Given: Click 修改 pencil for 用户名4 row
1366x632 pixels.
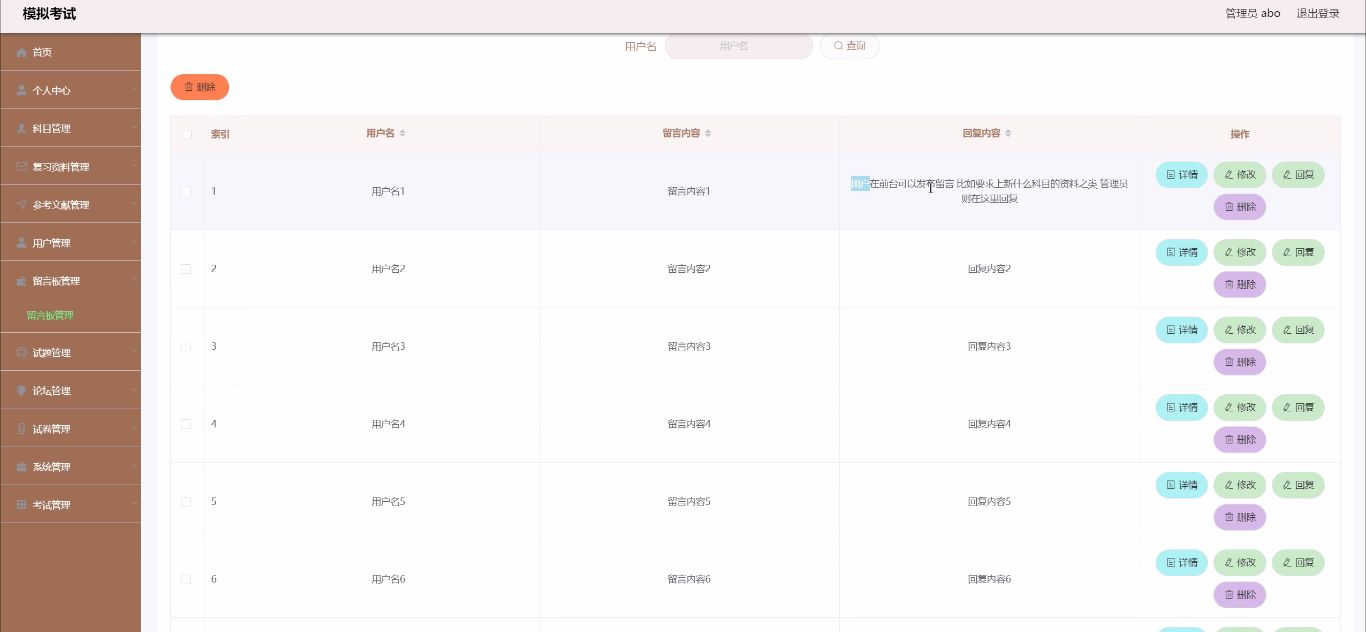Looking at the screenshot, I should [1240, 407].
